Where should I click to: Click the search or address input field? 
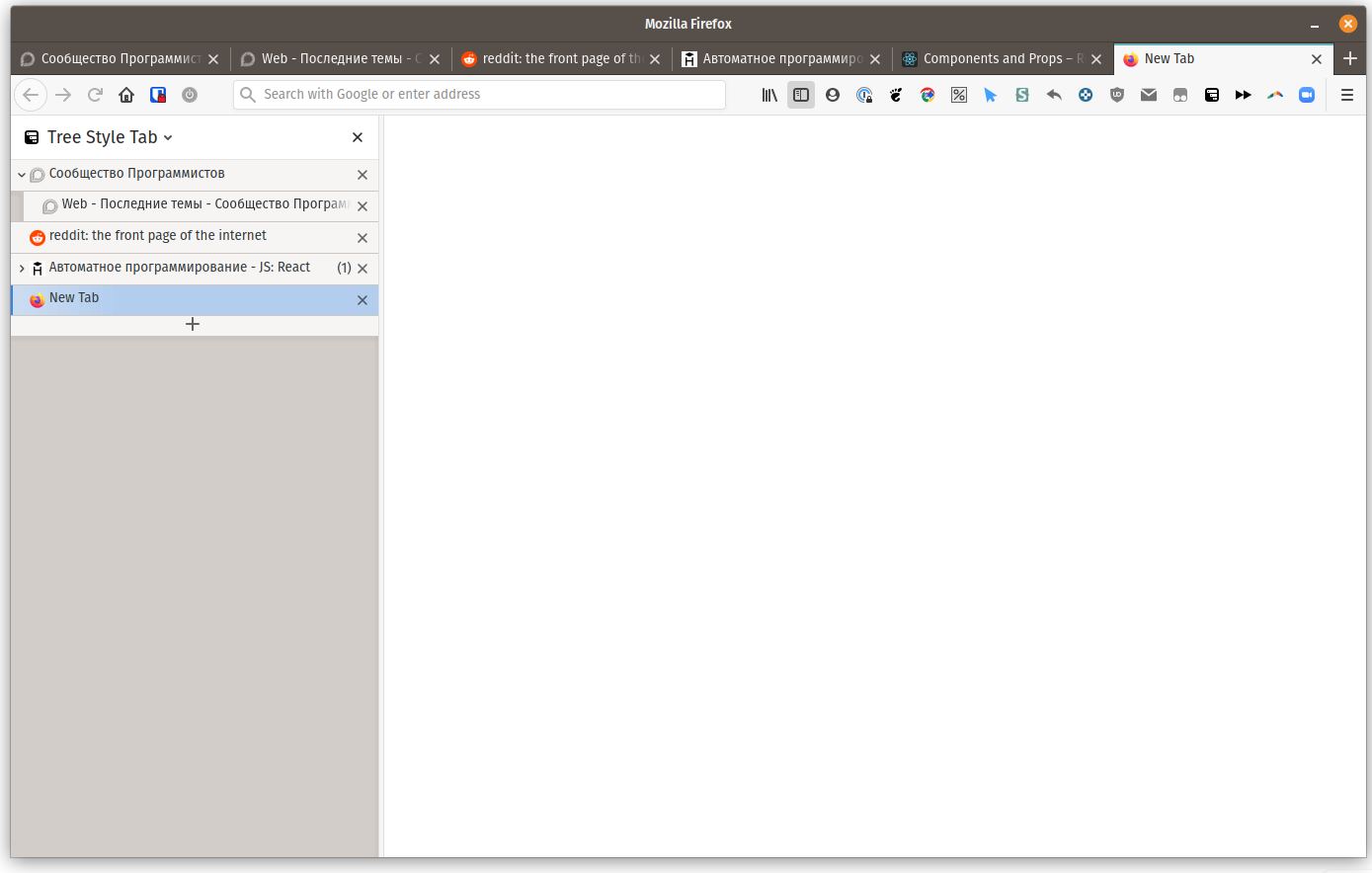click(480, 95)
